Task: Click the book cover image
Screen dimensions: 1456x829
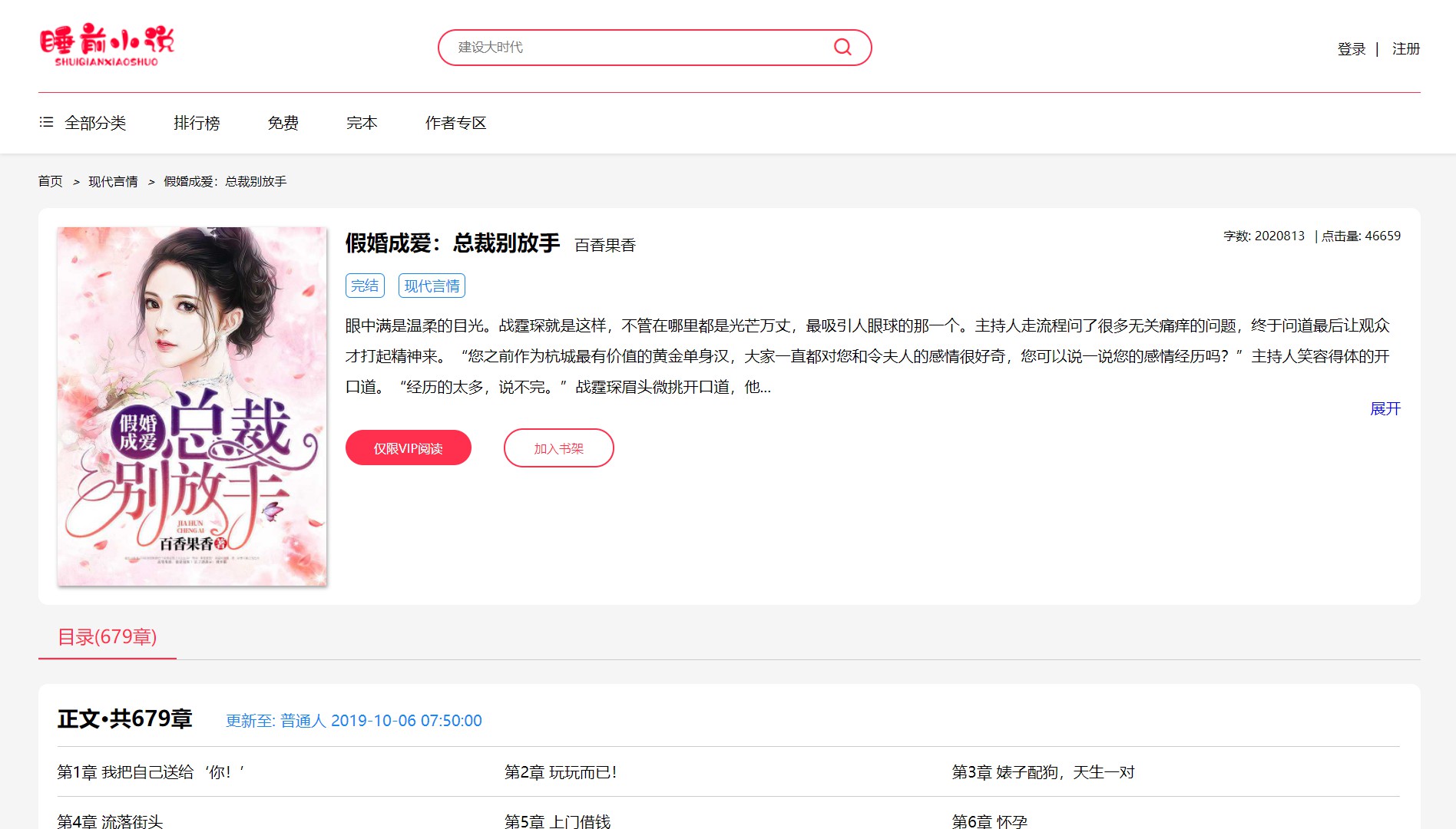Action: point(192,406)
